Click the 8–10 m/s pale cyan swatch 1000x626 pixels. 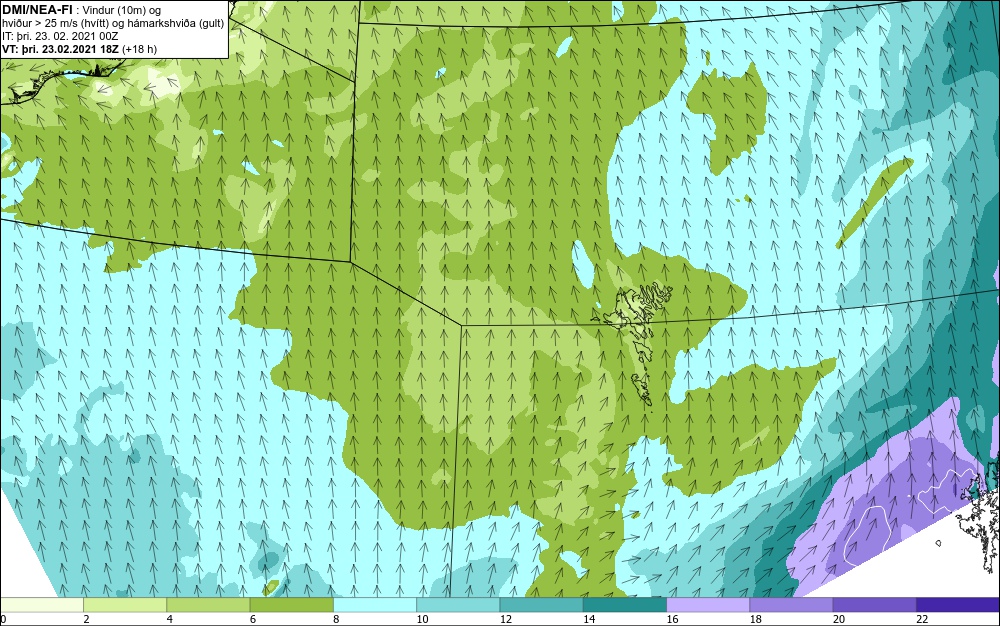click(375, 605)
